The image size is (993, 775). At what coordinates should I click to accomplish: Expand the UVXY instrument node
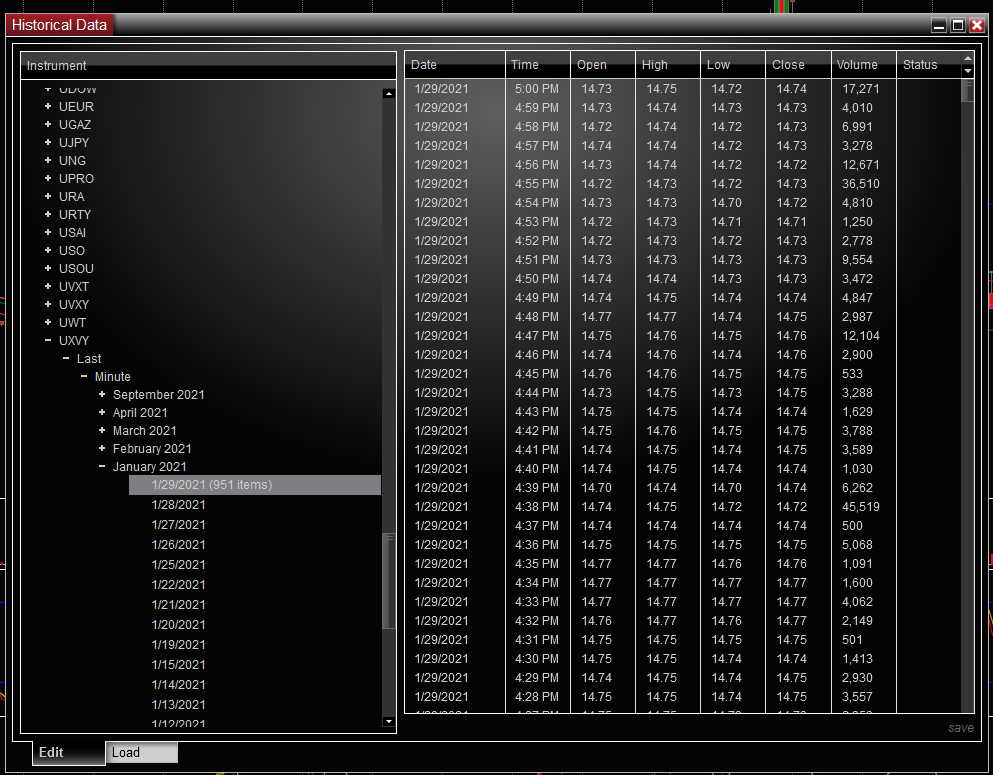pos(48,305)
